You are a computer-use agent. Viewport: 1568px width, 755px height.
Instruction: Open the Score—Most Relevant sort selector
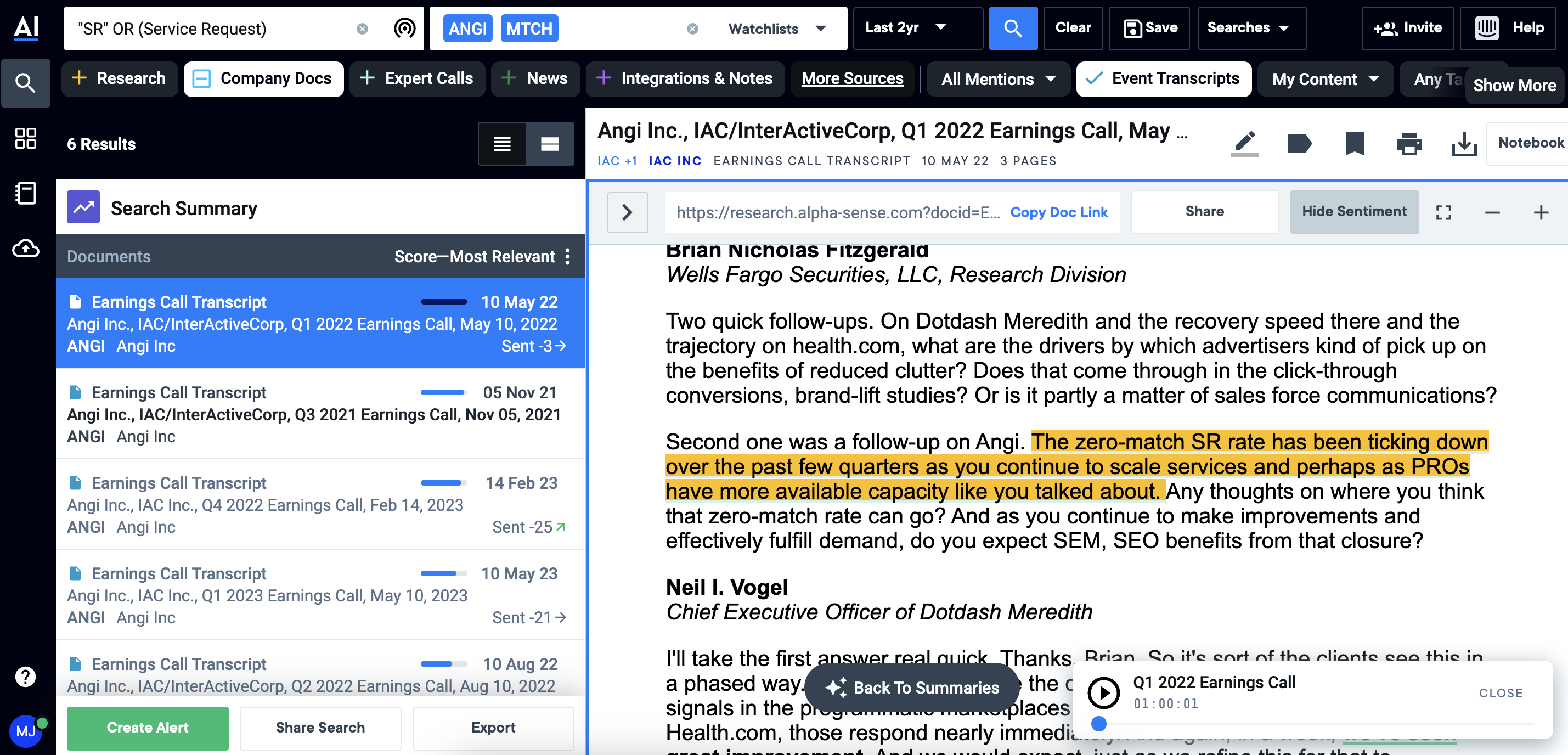474,256
